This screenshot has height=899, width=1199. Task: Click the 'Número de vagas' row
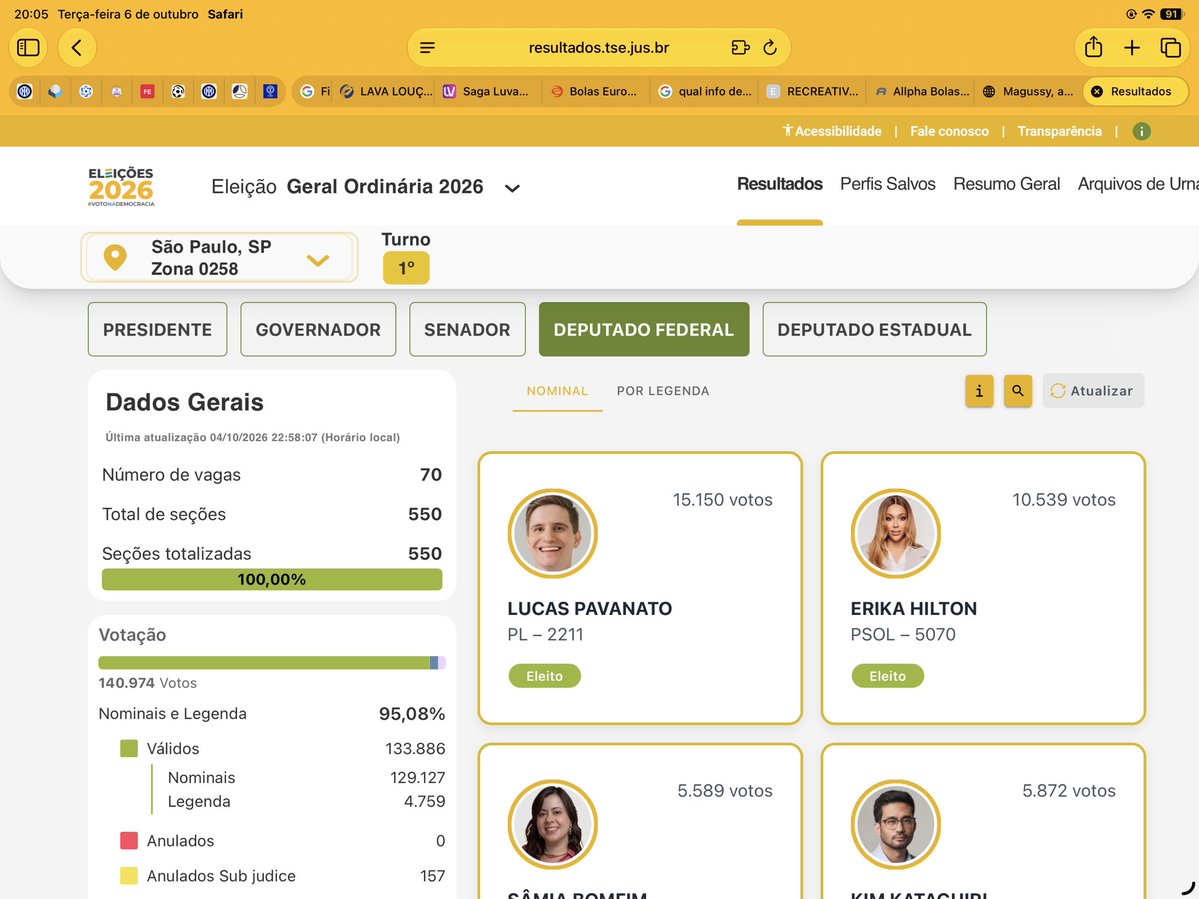pos(271,475)
